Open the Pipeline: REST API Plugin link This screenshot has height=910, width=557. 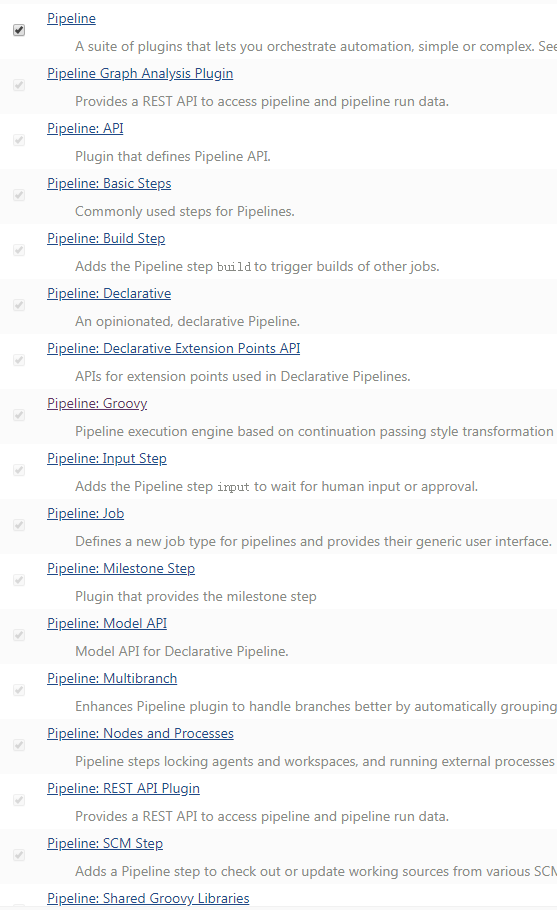[123, 788]
